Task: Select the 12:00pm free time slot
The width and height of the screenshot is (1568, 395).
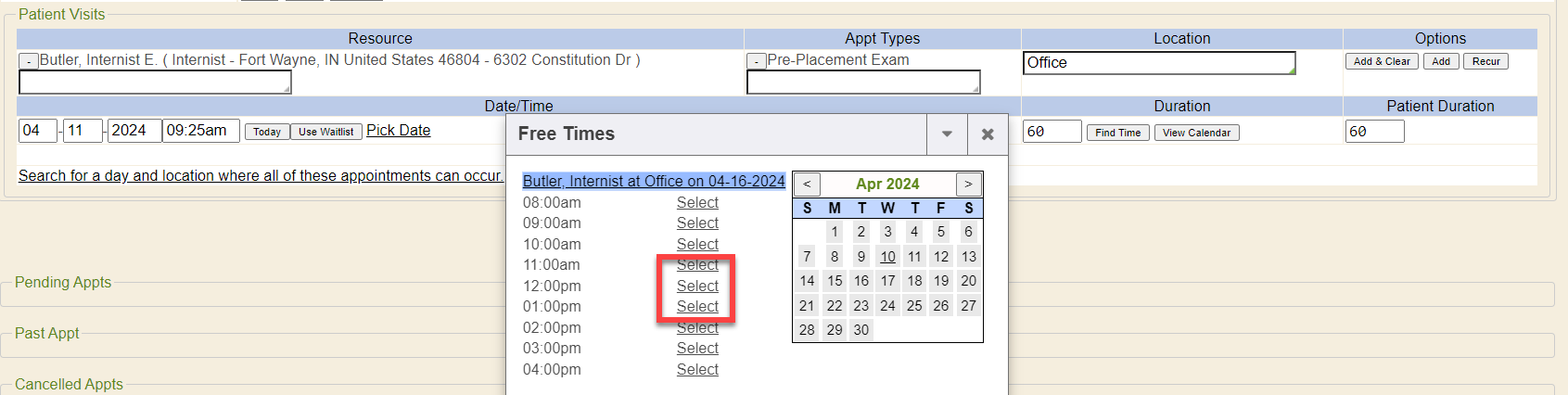Action: pyautogui.click(x=697, y=286)
